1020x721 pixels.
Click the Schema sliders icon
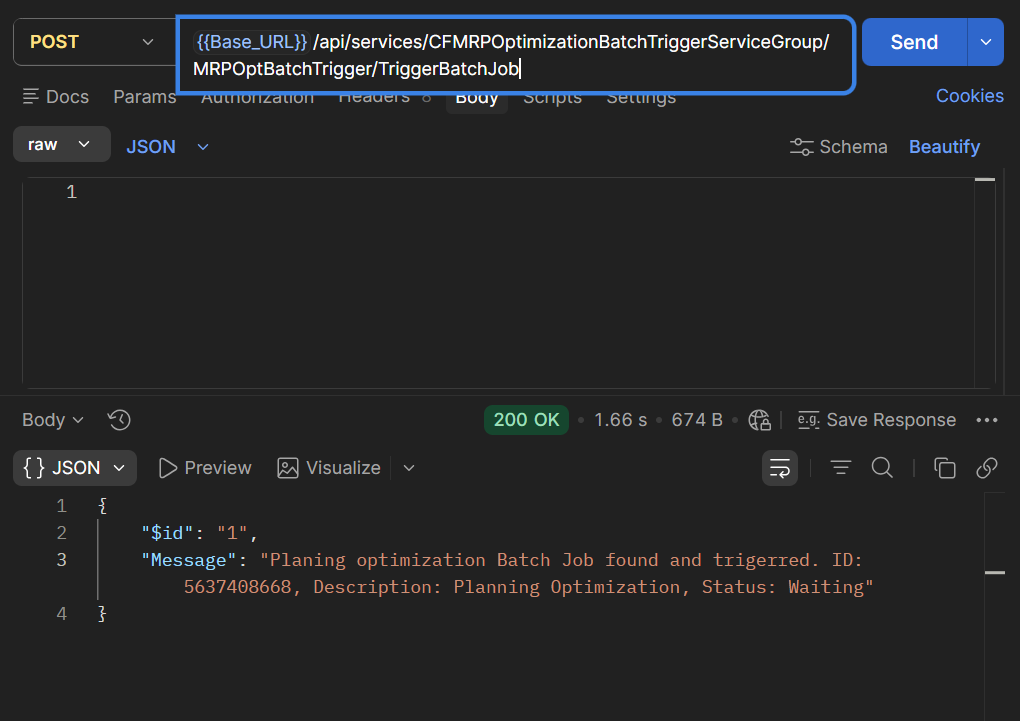click(x=801, y=147)
